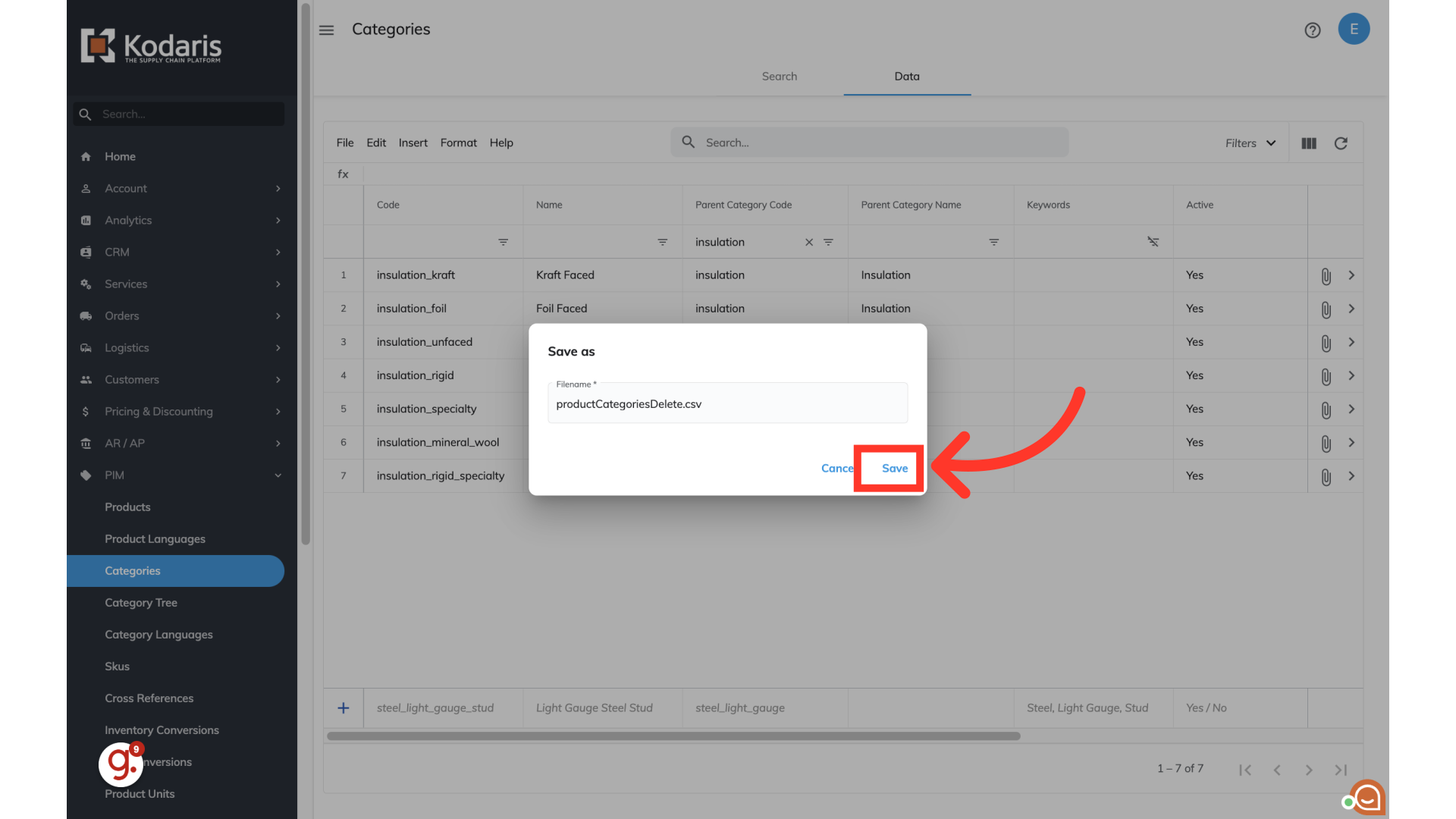The height and width of the screenshot is (819, 1456).
Task: Click the Filename input field
Action: pyautogui.click(x=726, y=404)
